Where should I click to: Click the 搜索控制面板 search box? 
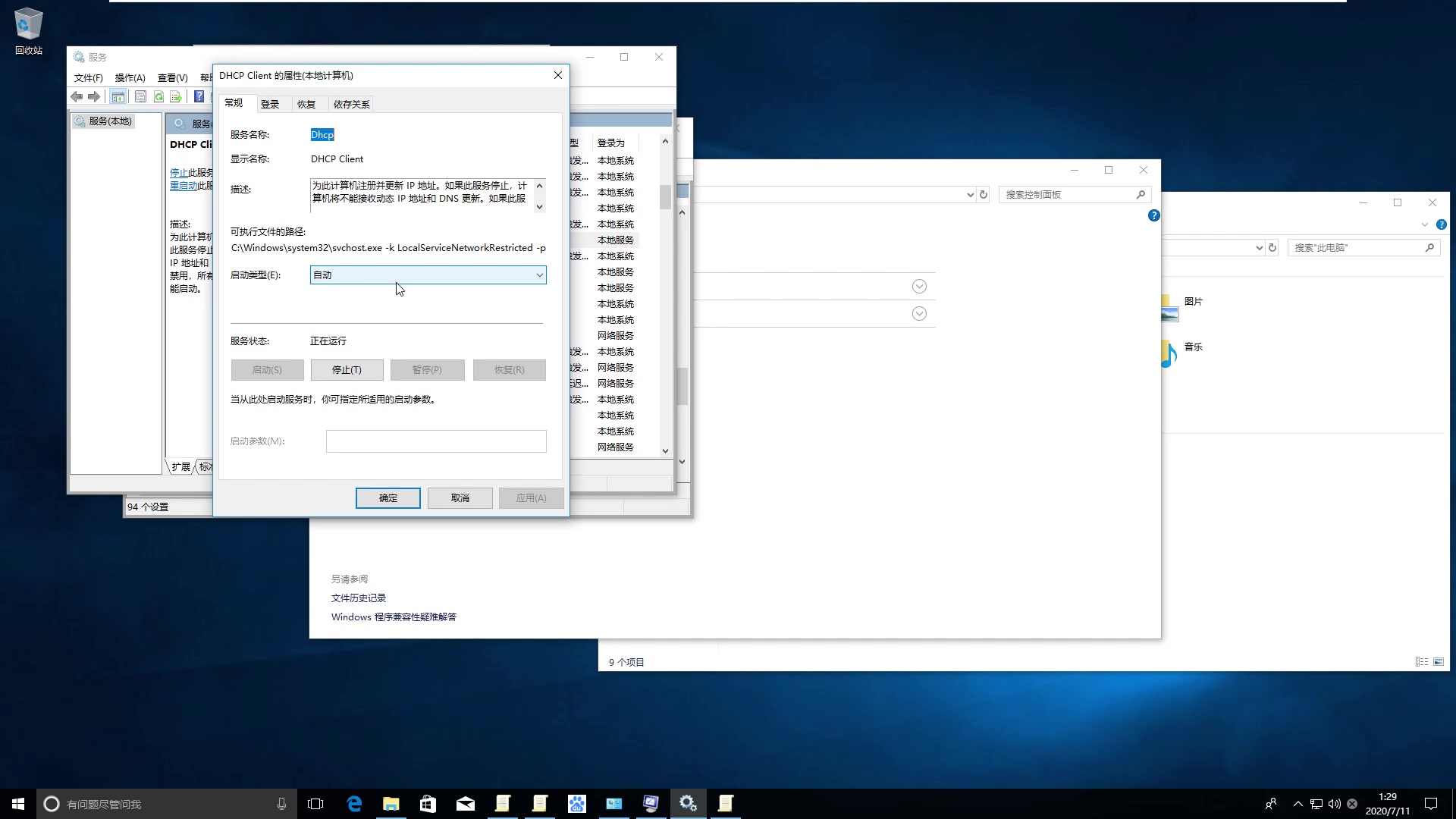coord(1075,195)
